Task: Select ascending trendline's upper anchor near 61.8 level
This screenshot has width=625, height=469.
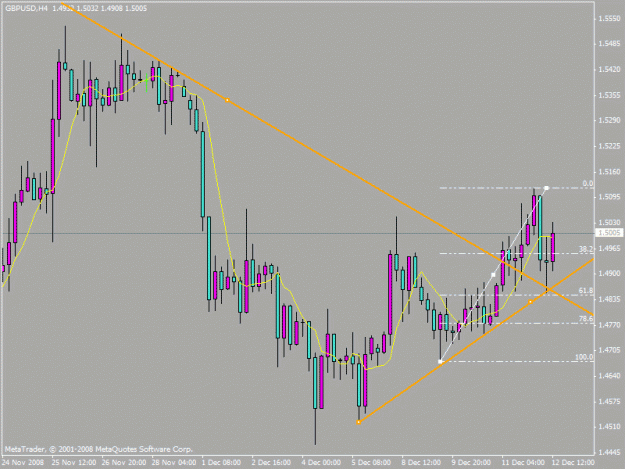Action: (x=530, y=302)
